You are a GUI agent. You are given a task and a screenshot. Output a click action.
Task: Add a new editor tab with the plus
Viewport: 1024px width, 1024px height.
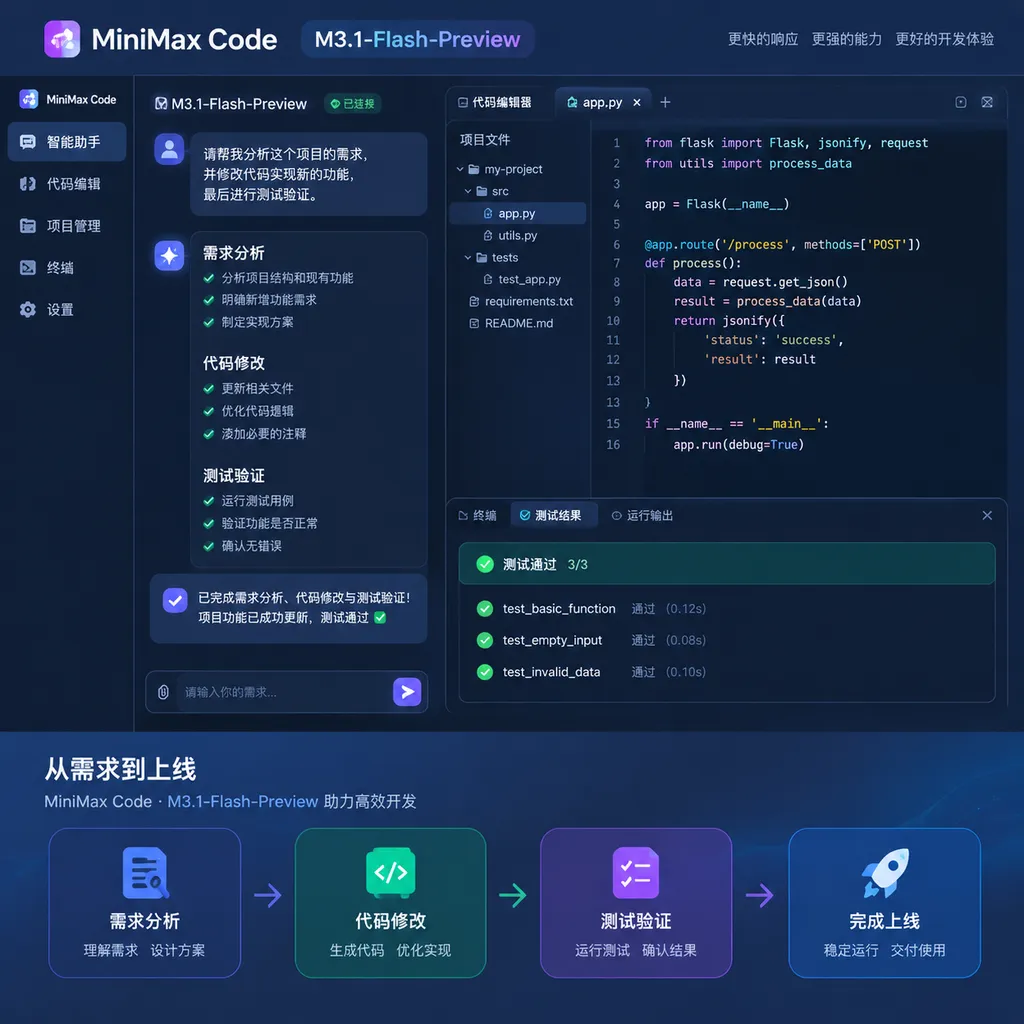tap(665, 103)
